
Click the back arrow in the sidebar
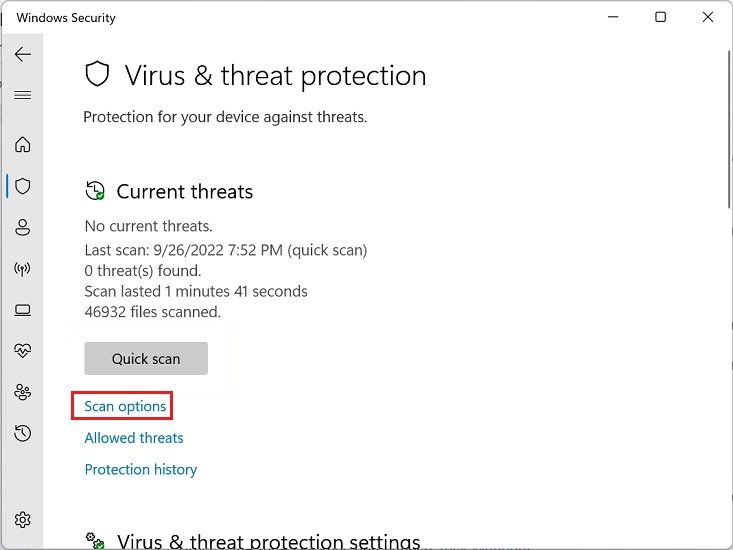[23, 54]
